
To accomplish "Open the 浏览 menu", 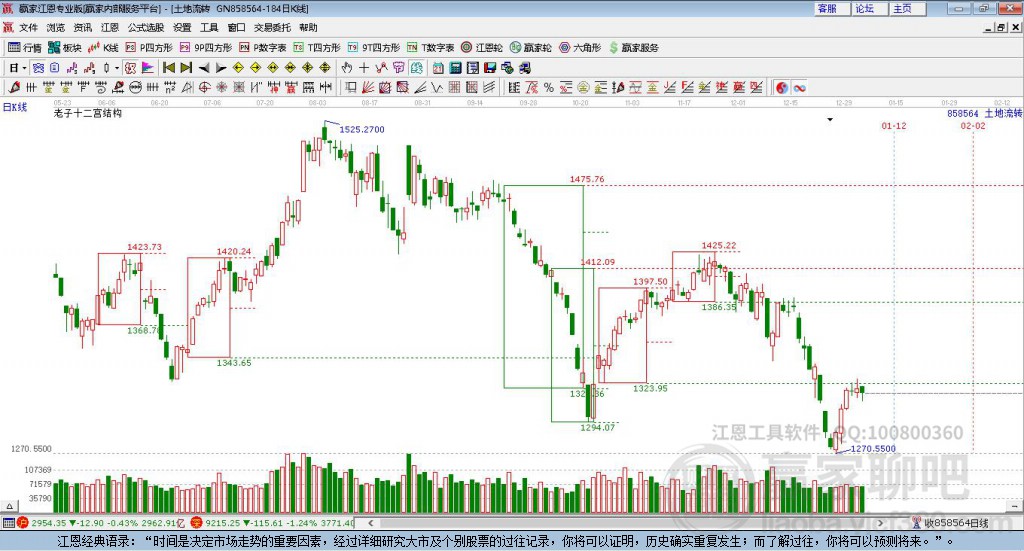I will coord(56,27).
